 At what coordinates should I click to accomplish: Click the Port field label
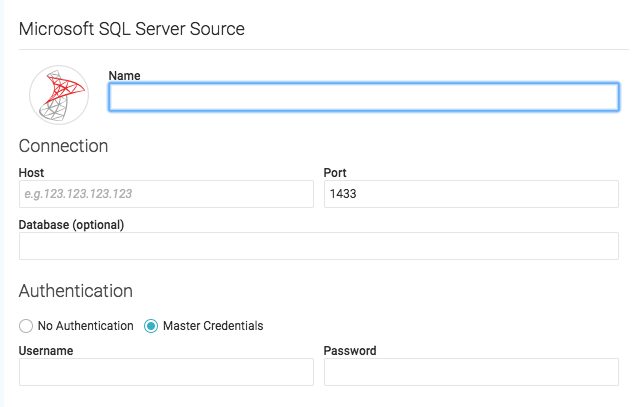[335, 173]
